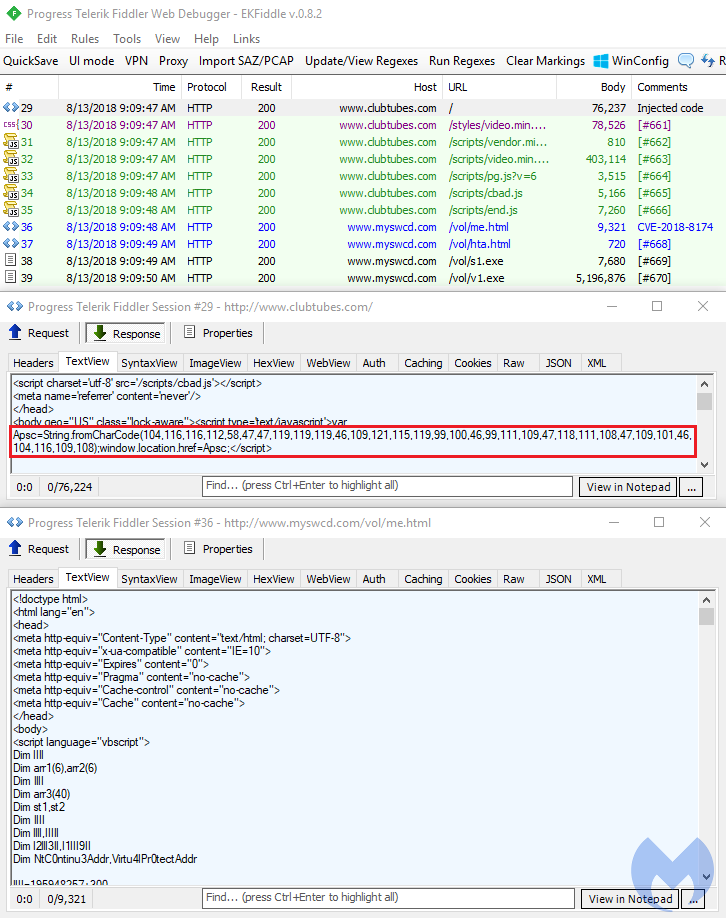
Task: Open ImageView tab in Session #36 window
Action: (215, 579)
